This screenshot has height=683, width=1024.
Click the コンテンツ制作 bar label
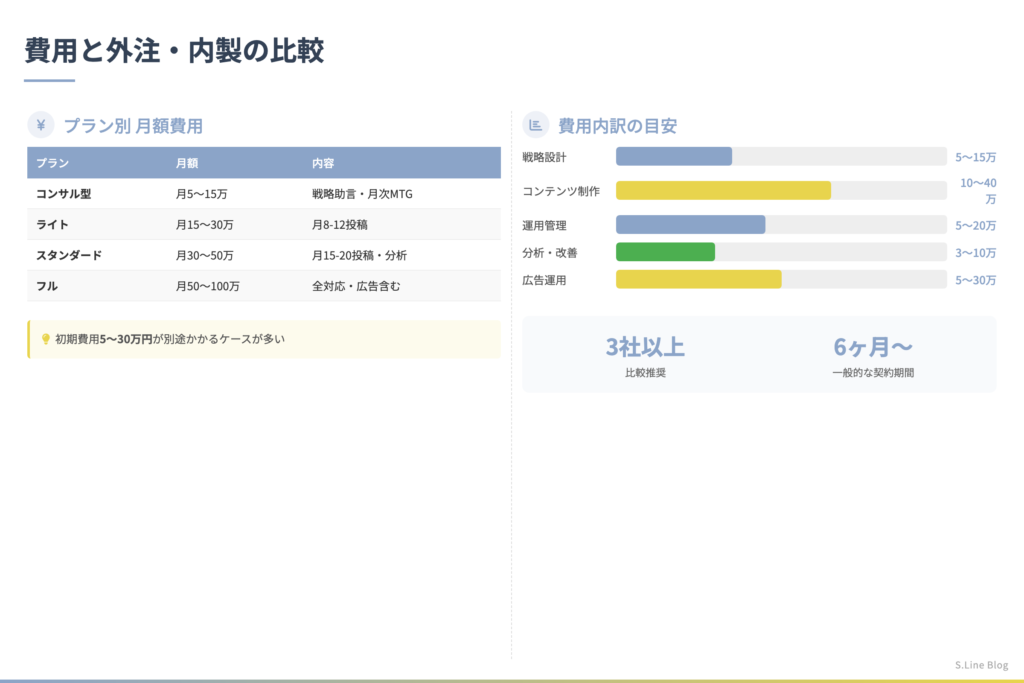point(561,191)
